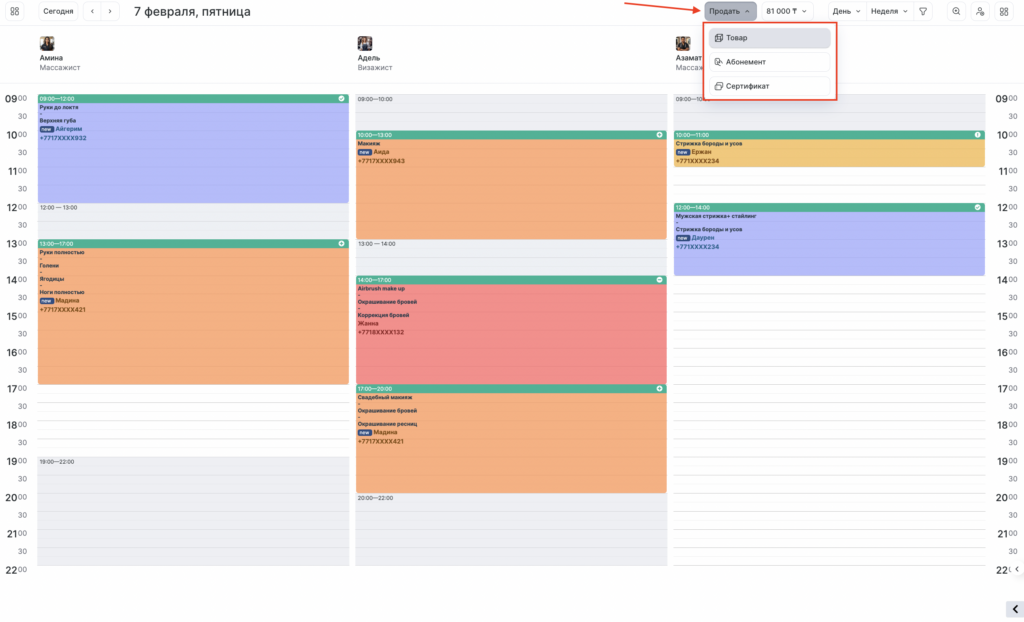This screenshot has height=622, width=1024.
Task: Click the zoom magnifier icon
Action: pos(956,11)
